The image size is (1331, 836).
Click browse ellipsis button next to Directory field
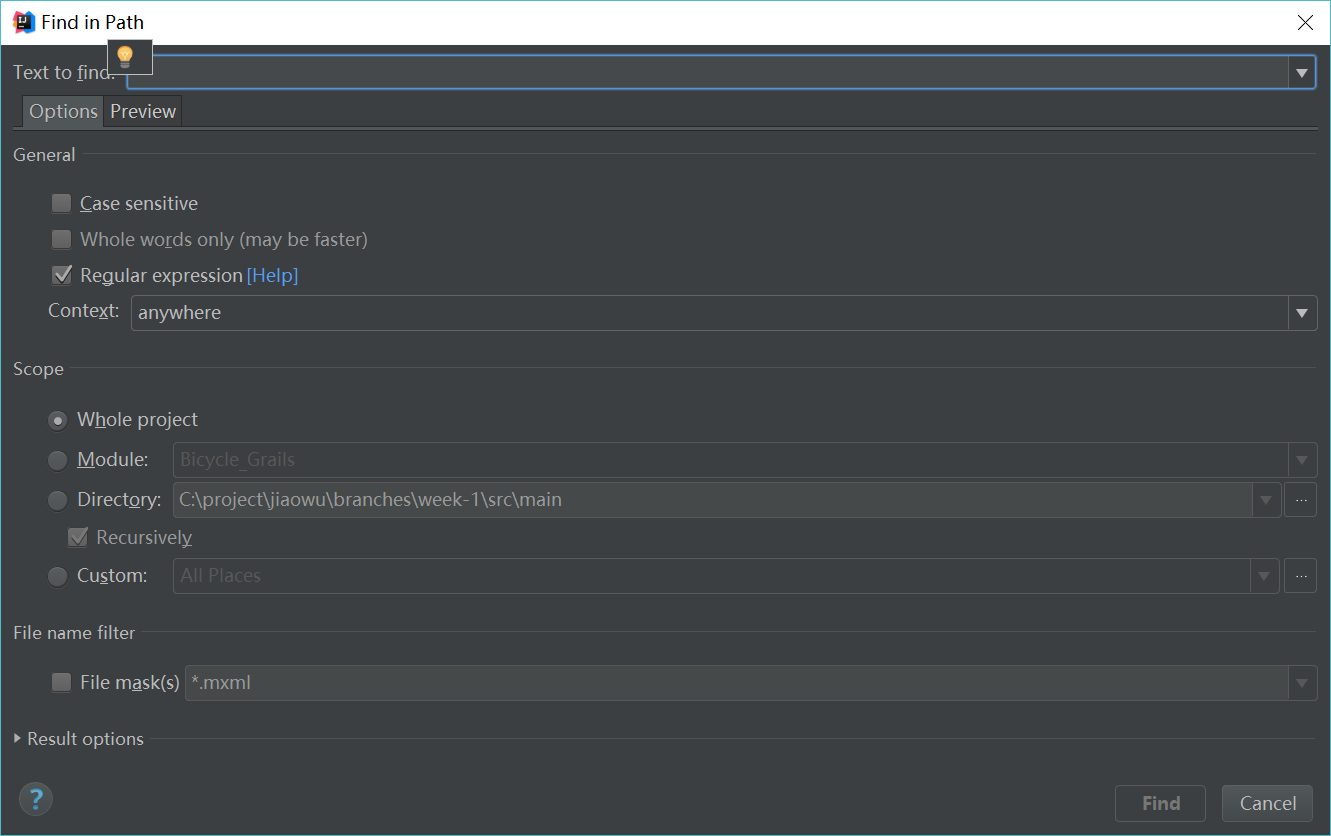tap(1300, 499)
